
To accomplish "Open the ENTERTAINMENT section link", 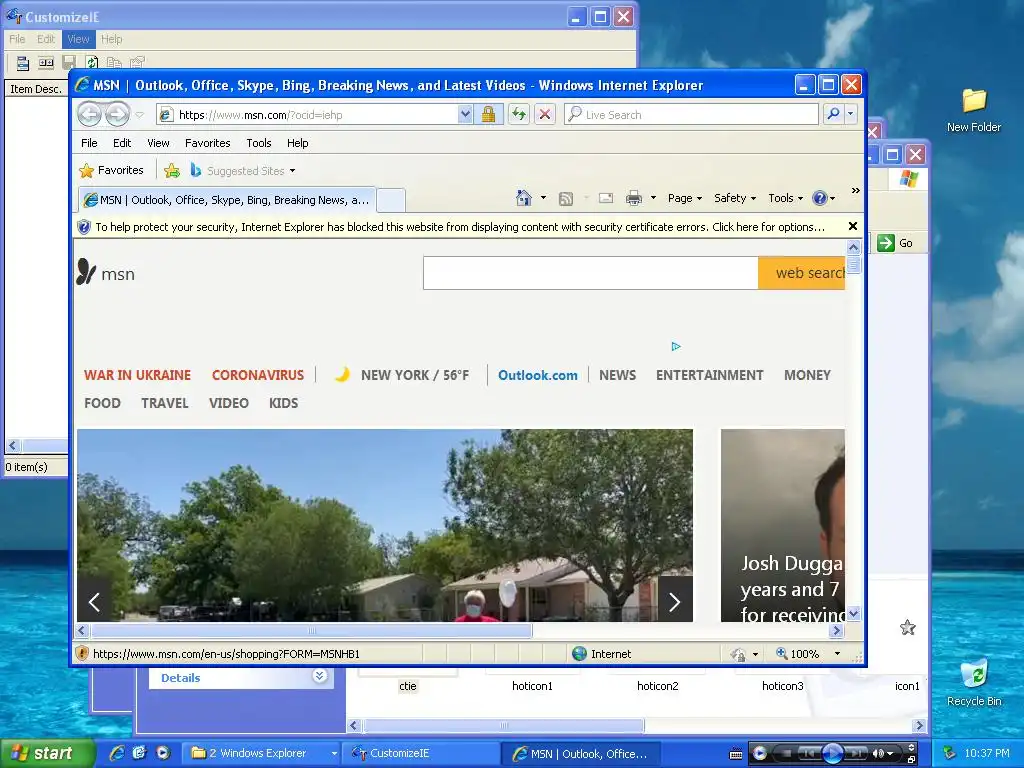I will point(709,376).
